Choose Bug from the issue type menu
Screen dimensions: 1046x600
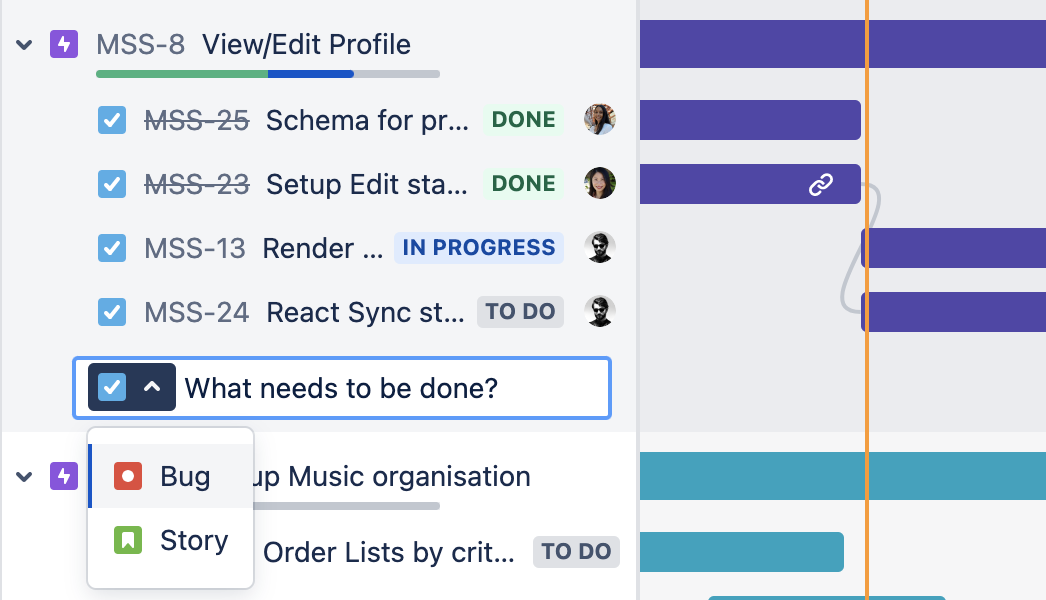tap(185, 476)
